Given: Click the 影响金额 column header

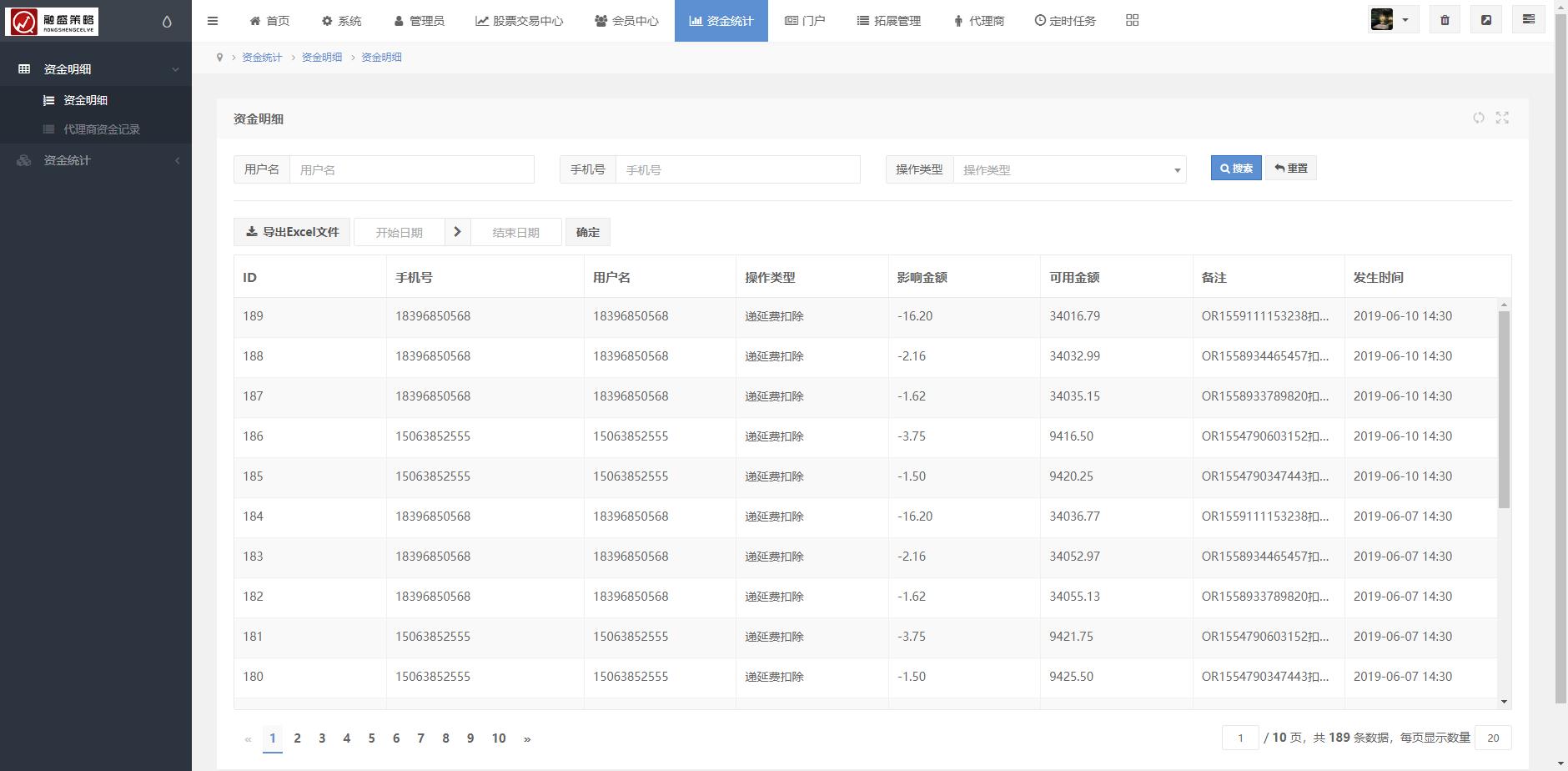Looking at the screenshot, I should [964, 277].
